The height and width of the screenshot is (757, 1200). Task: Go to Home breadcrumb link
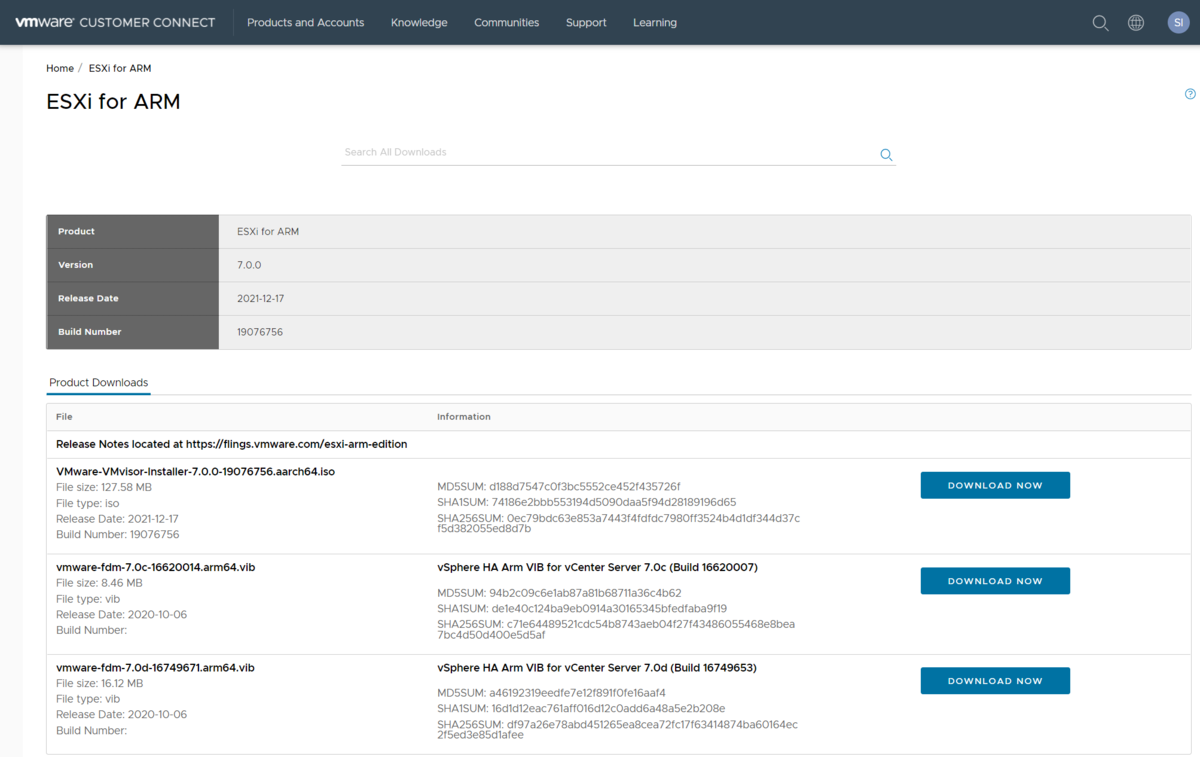pos(60,68)
